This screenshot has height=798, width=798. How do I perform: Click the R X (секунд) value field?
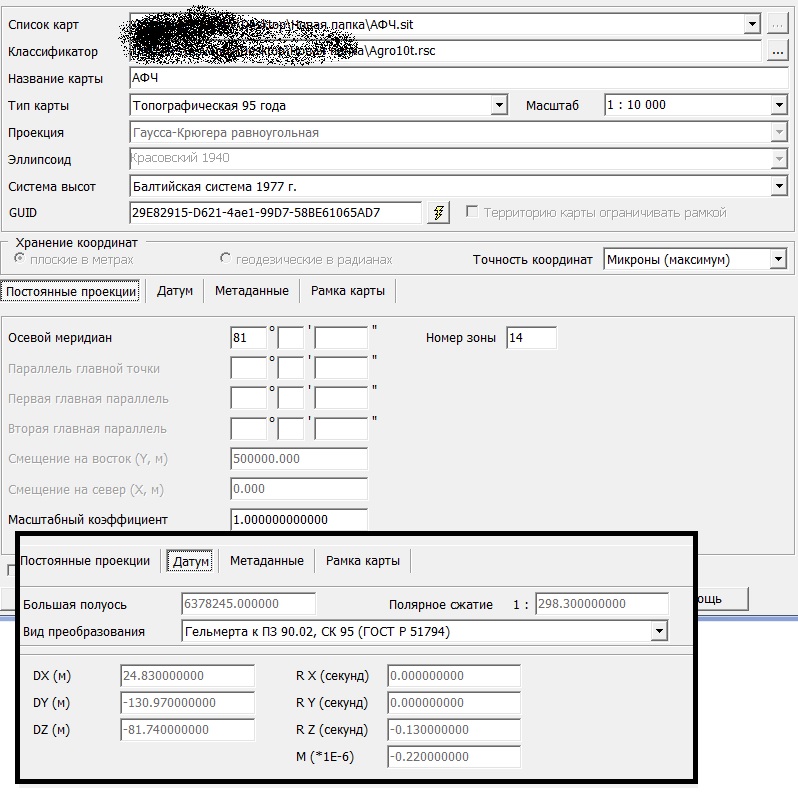(x=454, y=675)
